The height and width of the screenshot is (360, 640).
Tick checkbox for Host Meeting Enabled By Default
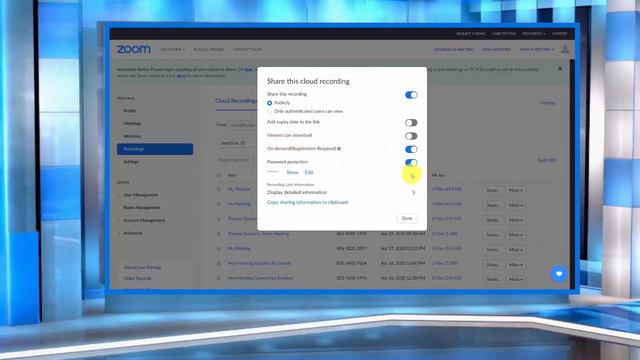(219, 263)
